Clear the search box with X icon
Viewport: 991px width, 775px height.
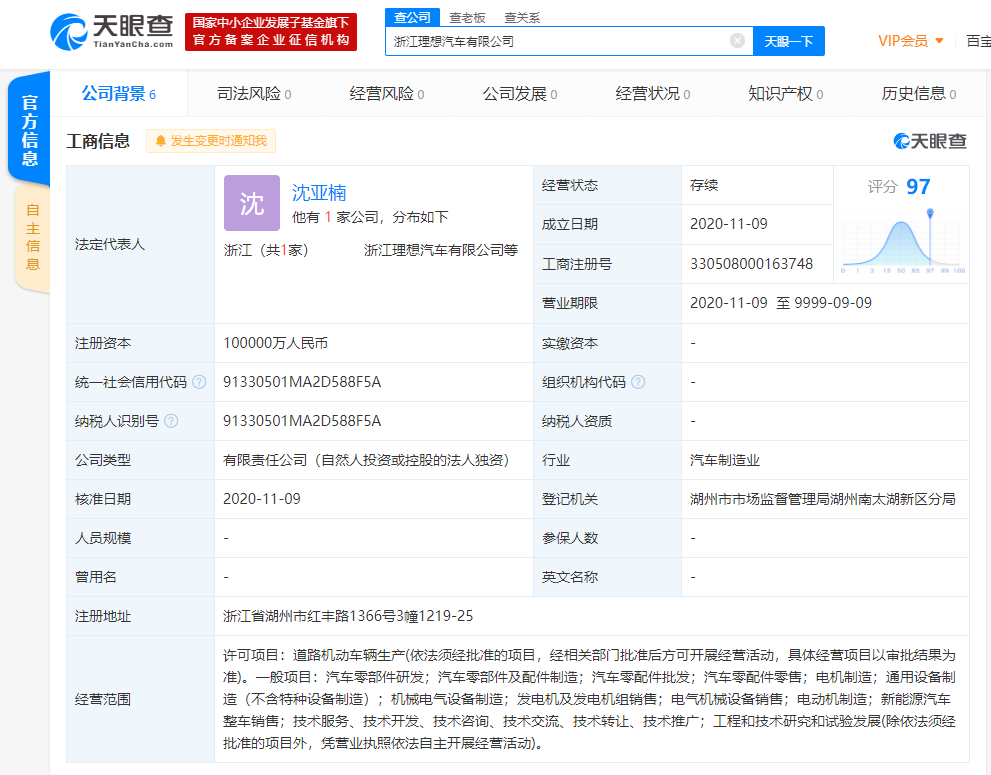(737, 41)
